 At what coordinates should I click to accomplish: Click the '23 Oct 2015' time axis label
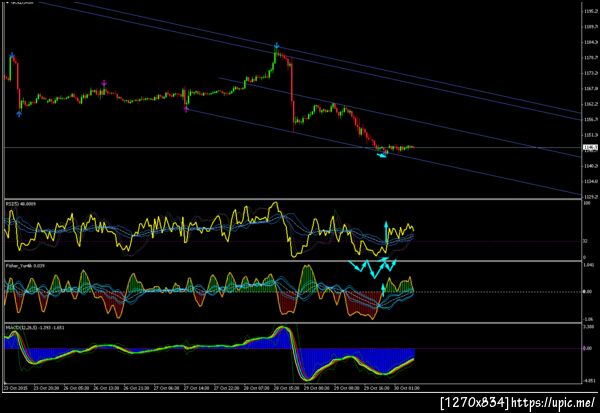[x=16, y=388]
